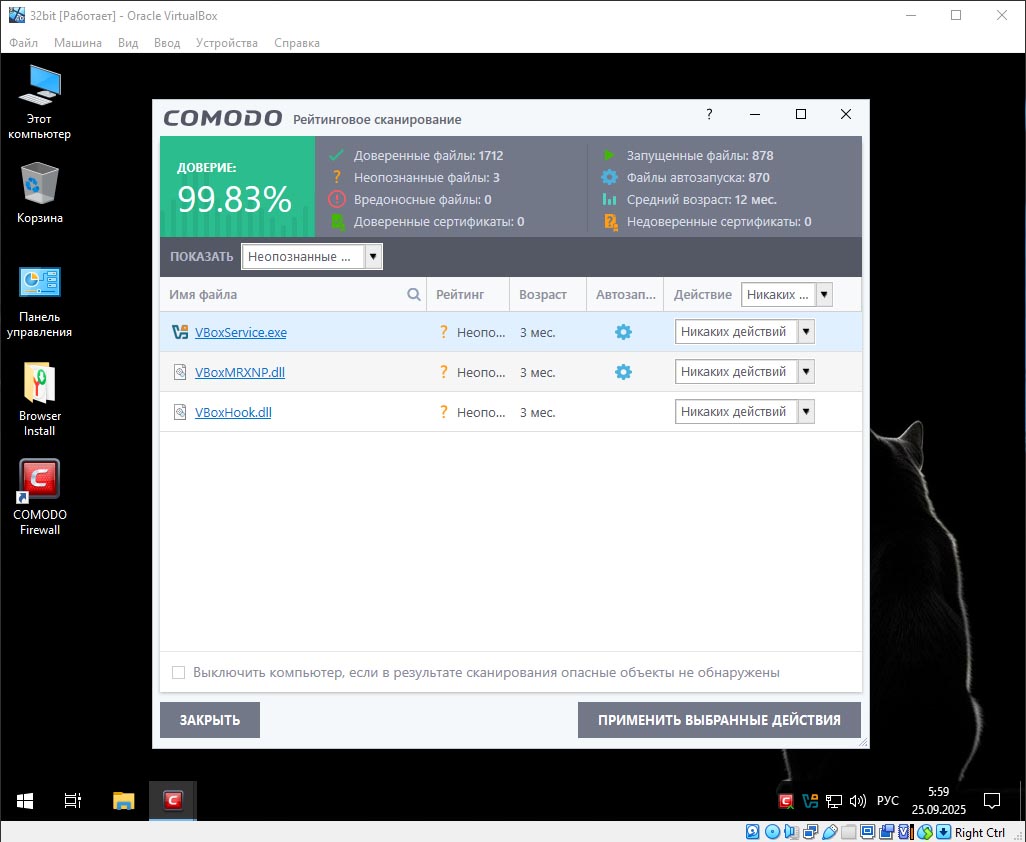Open Этот компьютер desktop icon
Screen dimensions: 1026x842
39,102
